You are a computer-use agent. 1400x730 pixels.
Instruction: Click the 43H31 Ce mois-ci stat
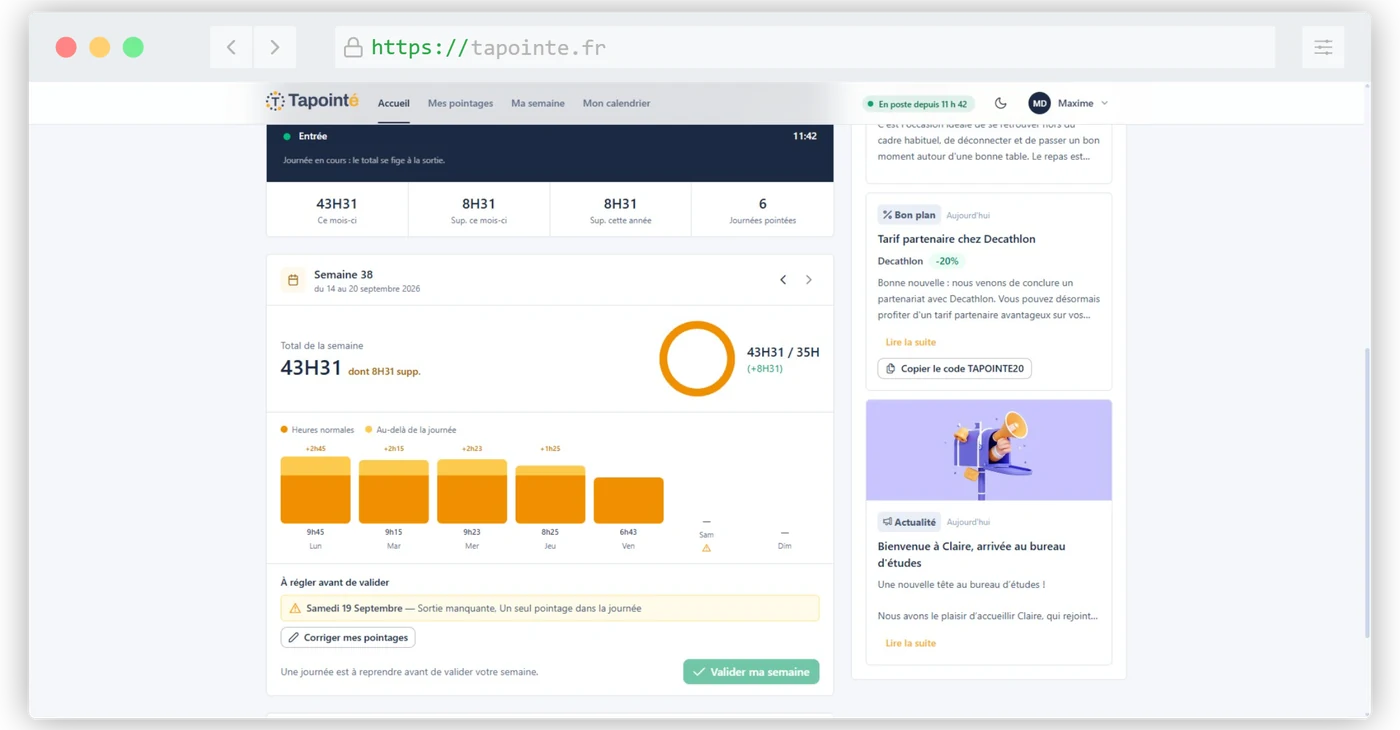(337, 210)
